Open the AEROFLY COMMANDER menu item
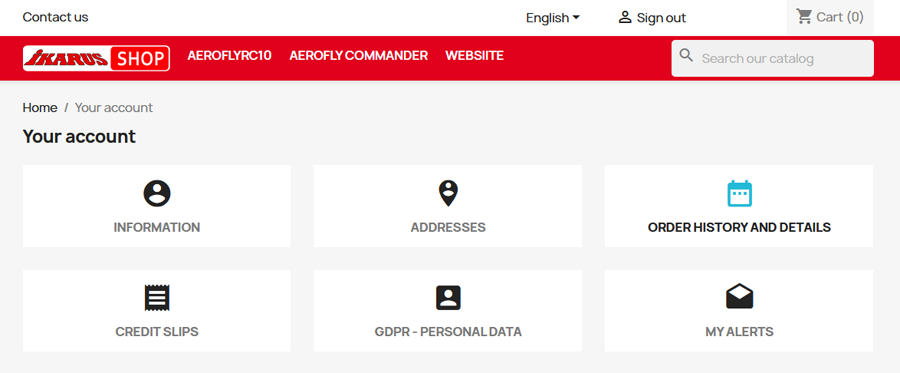The height and width of the screenshot is (373, 900). point(359,56)
